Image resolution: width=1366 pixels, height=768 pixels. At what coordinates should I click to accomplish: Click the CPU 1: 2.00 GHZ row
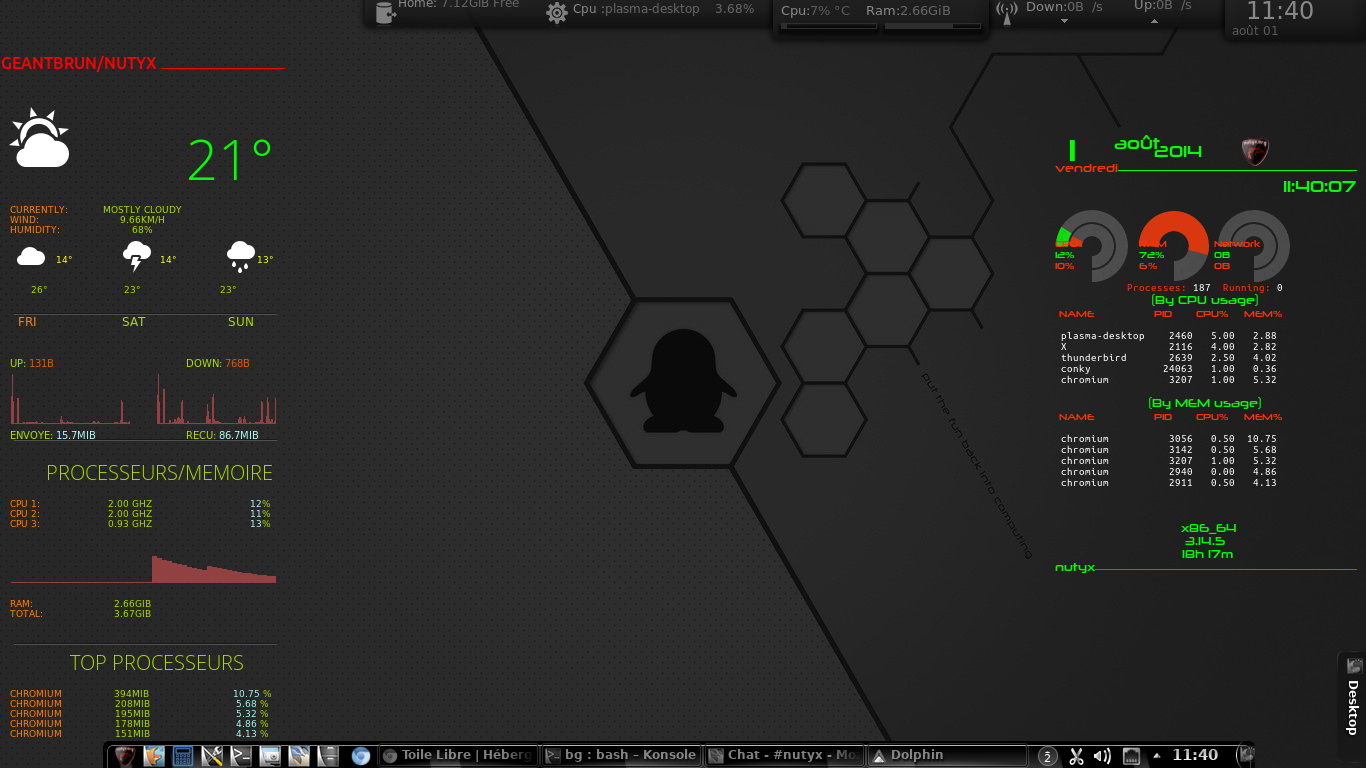coord(140,504)
